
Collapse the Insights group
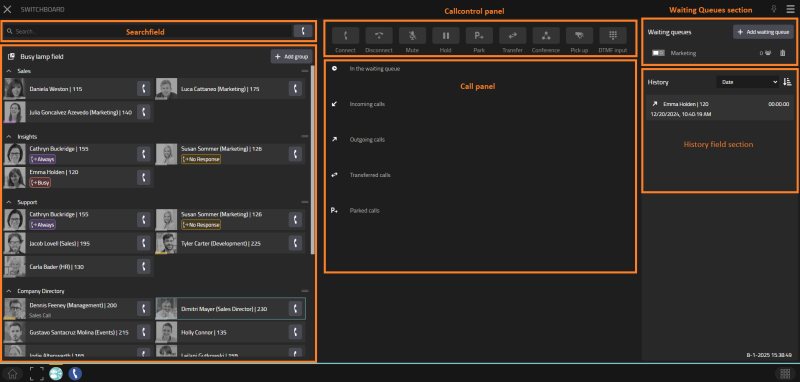[9, 137]
